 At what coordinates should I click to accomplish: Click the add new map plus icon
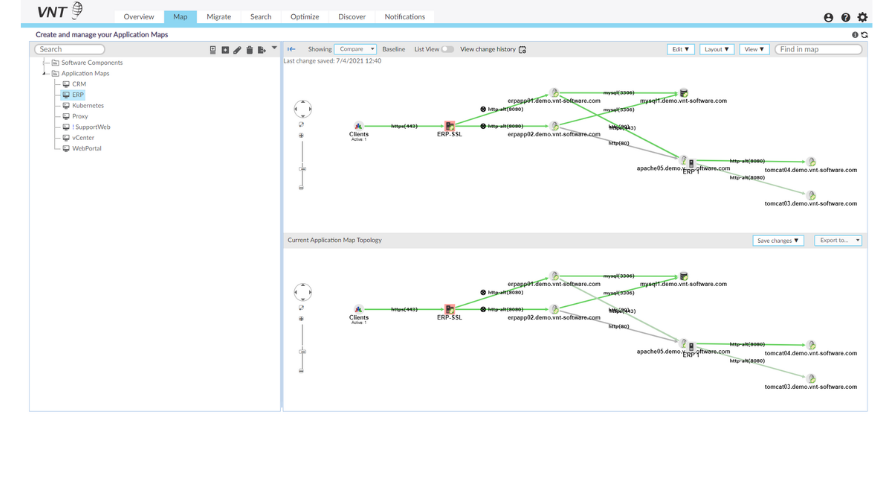pos(225,50)
